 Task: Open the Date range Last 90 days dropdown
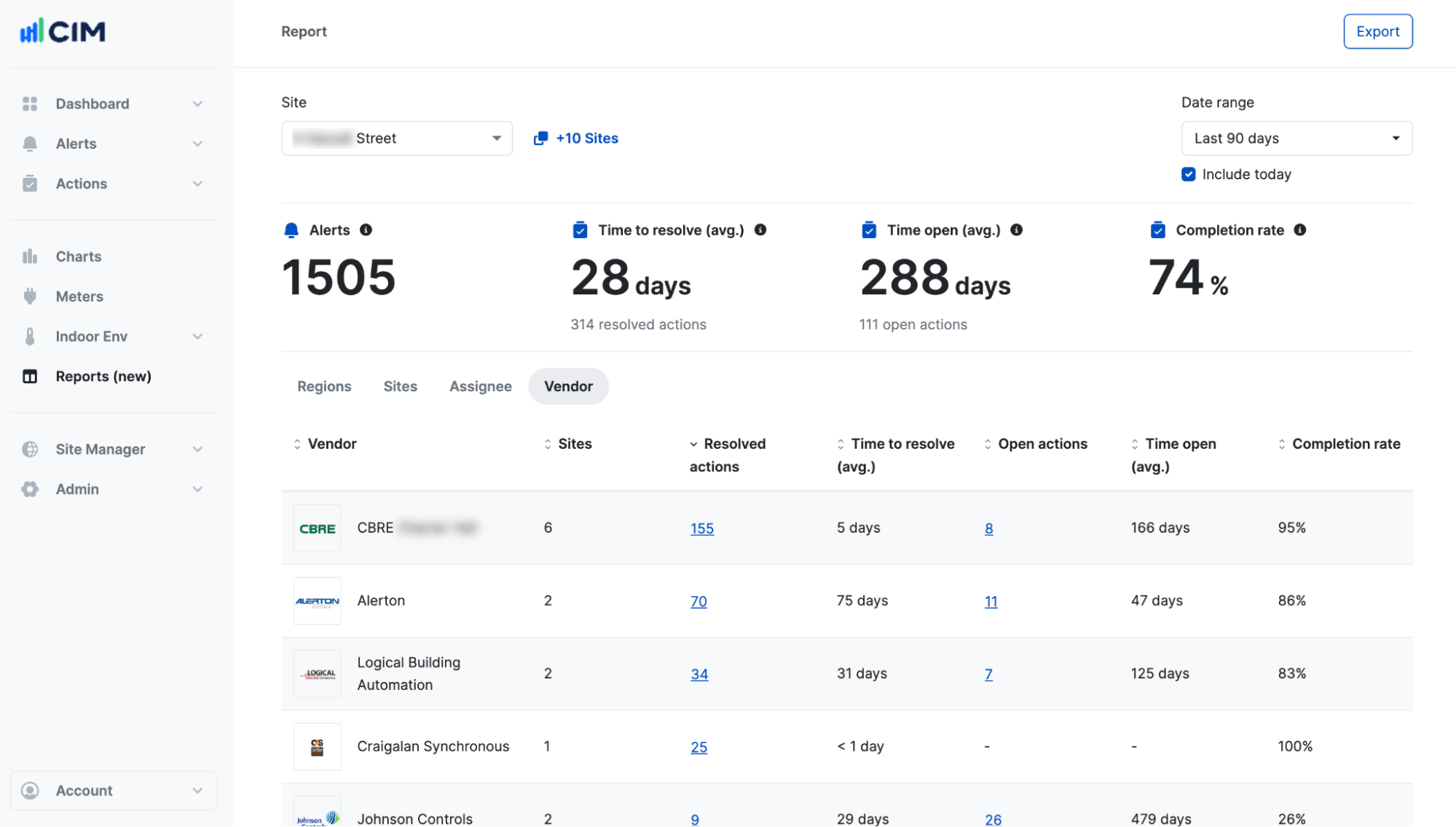click(x=1296, y=138)
